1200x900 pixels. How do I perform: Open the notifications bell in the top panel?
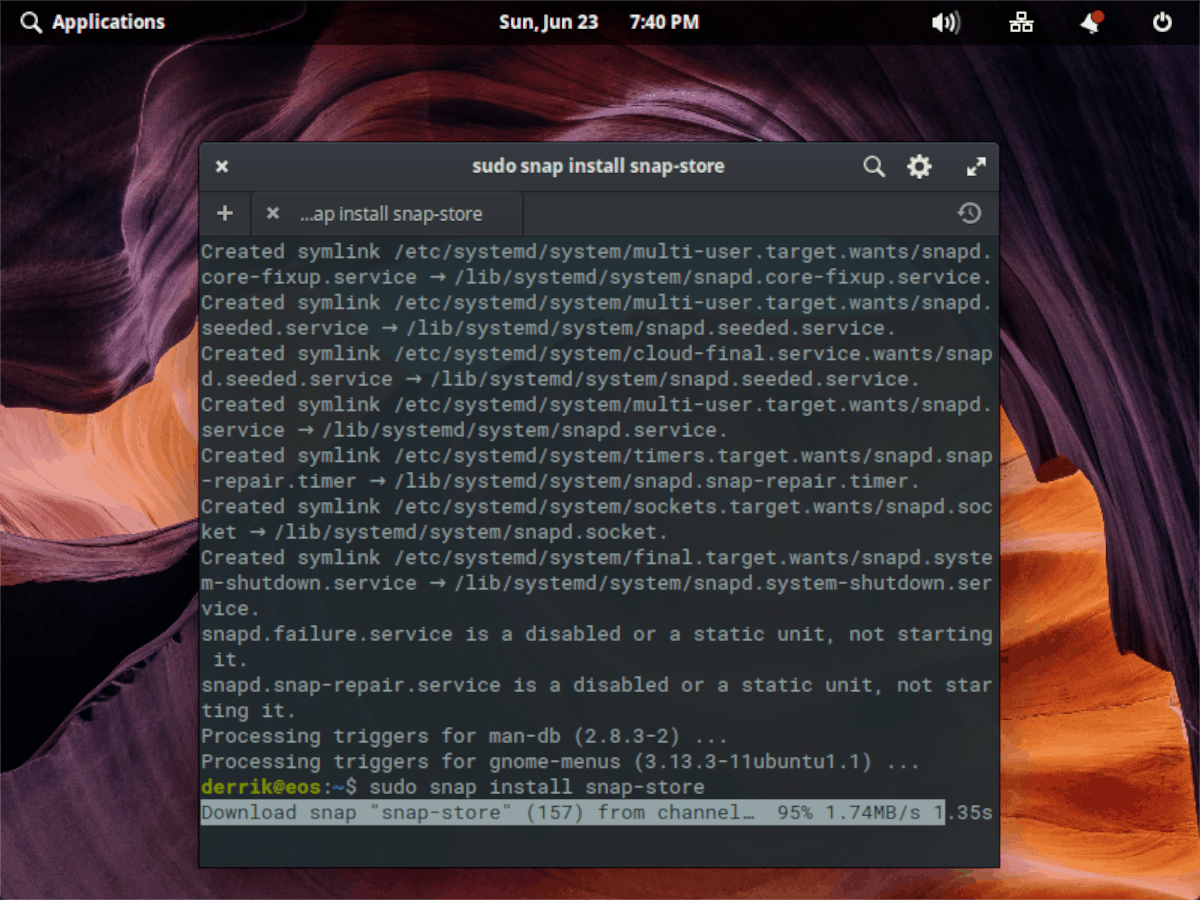(1091, 22)
